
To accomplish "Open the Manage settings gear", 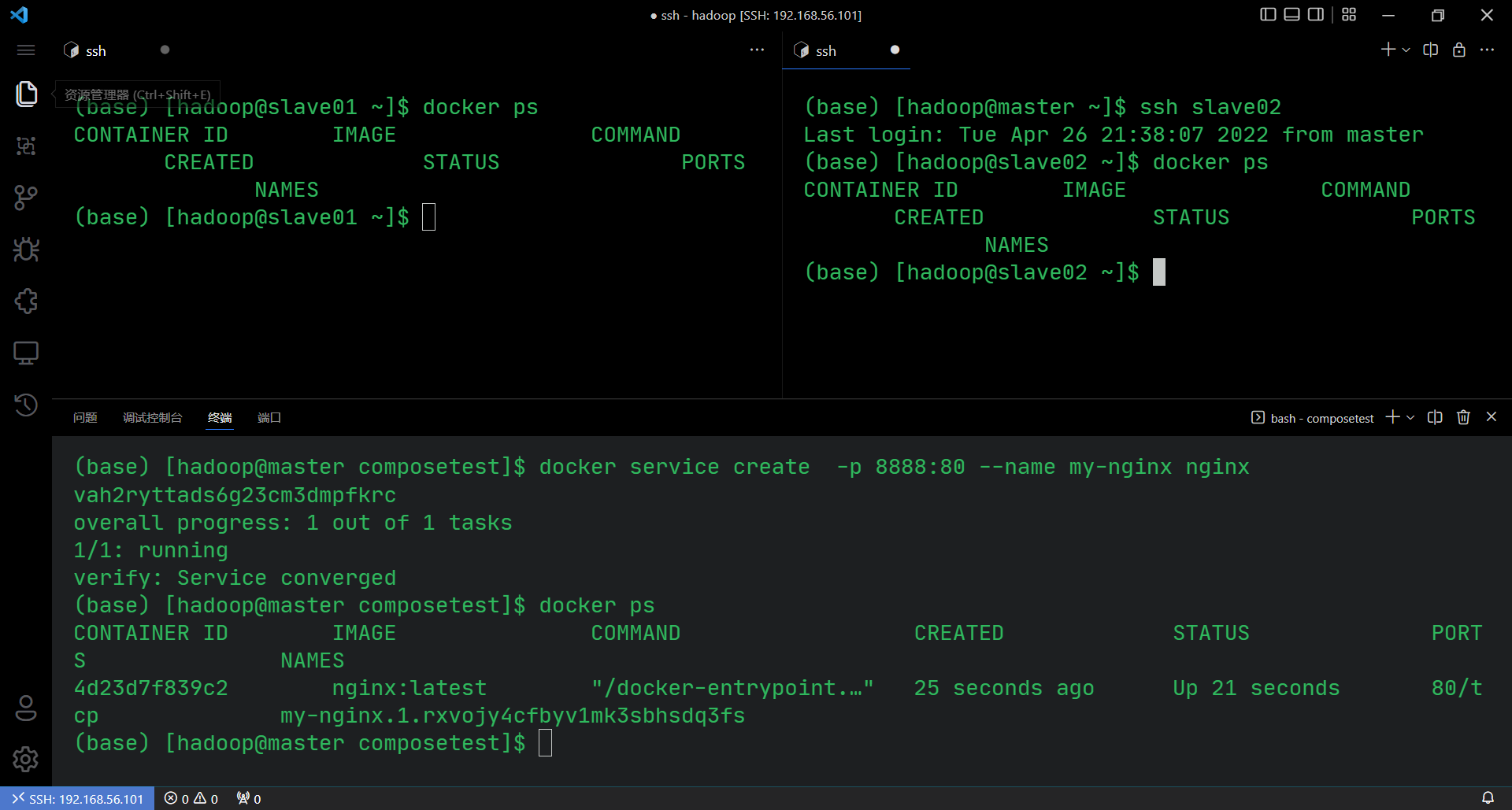I will (x=26, y=759).
